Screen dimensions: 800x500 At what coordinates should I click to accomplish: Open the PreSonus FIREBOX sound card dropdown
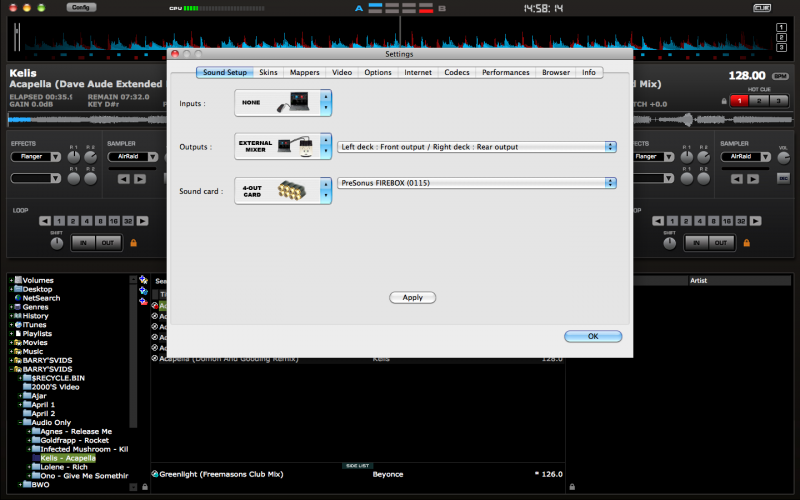click(x=476, y=183)
